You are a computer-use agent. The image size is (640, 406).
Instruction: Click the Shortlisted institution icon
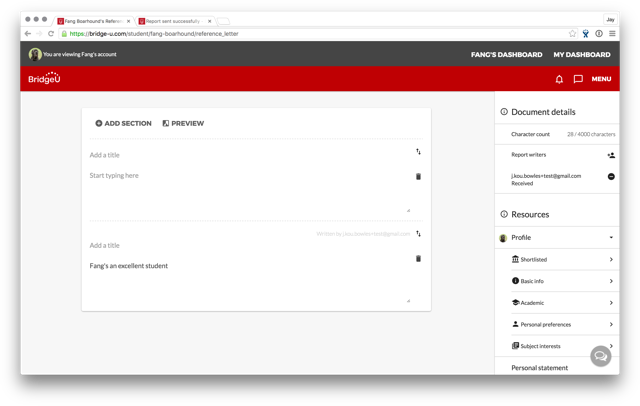tap(515, 259)
